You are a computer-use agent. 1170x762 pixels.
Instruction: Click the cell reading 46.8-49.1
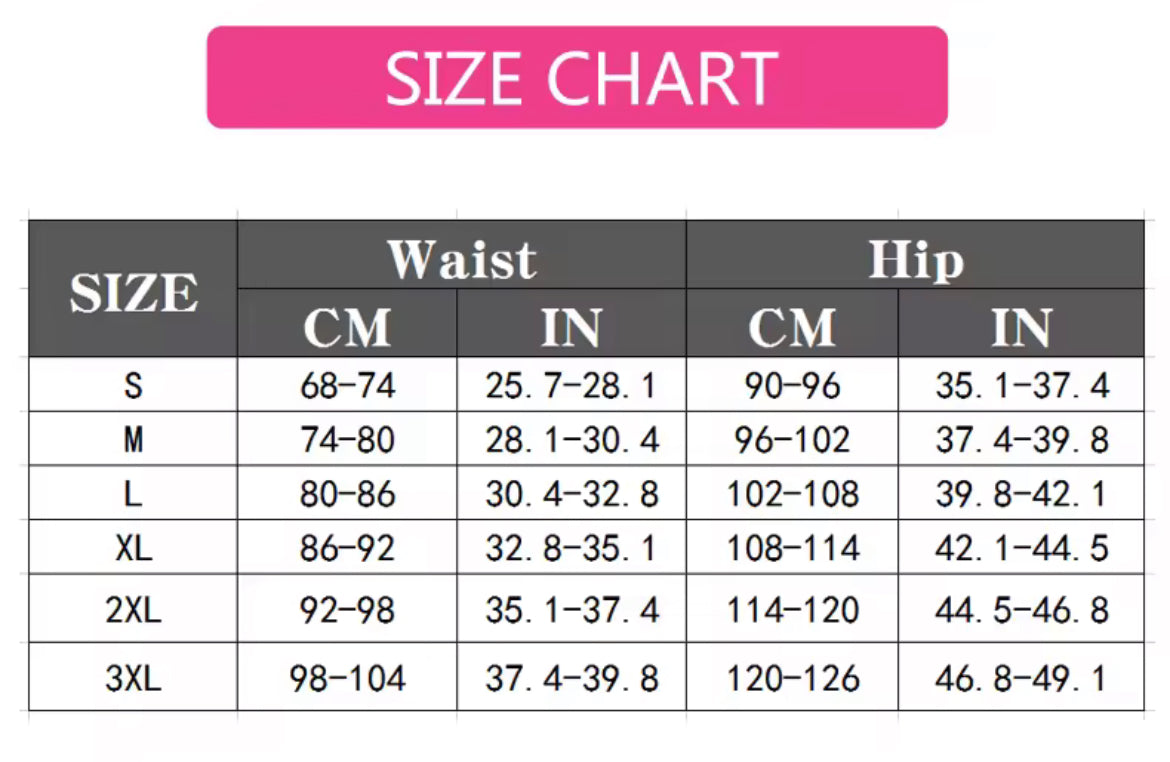[1021, 678]
